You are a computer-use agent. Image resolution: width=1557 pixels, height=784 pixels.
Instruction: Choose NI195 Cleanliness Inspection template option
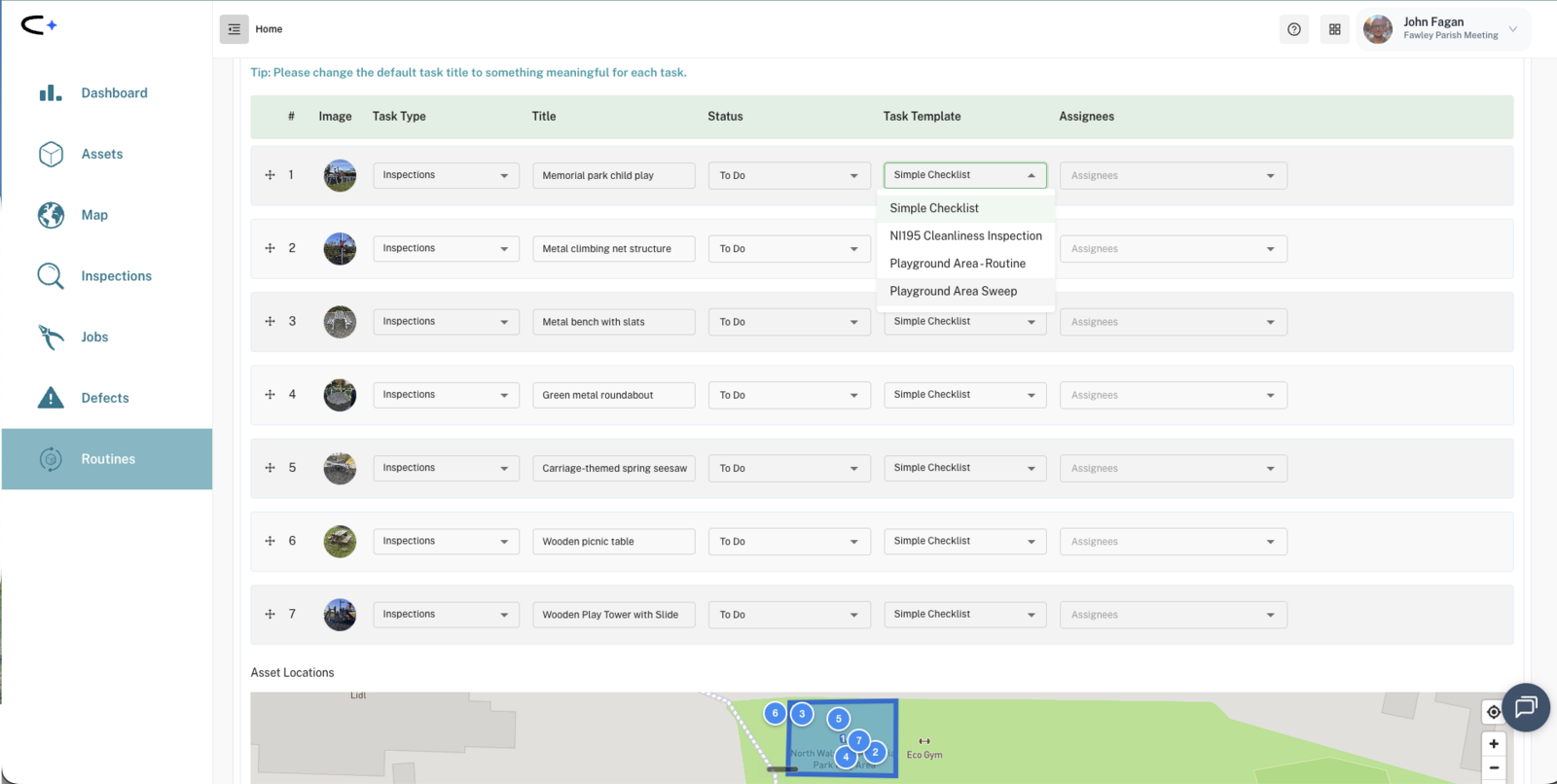(965, 235)
